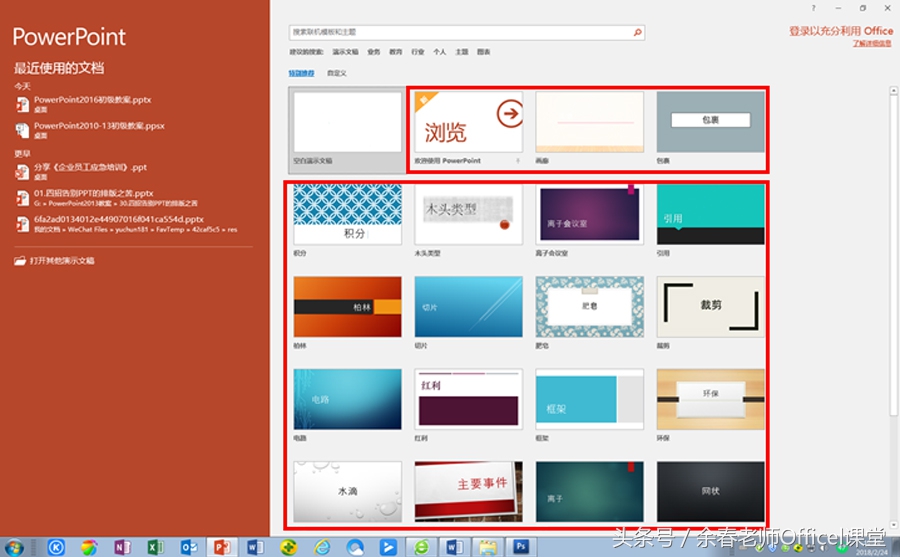Open recent file 6fa2ad0134012e44907016f041ca554d.pptx
The width and height of the screenshot is (900, 557).
(119, 219)
